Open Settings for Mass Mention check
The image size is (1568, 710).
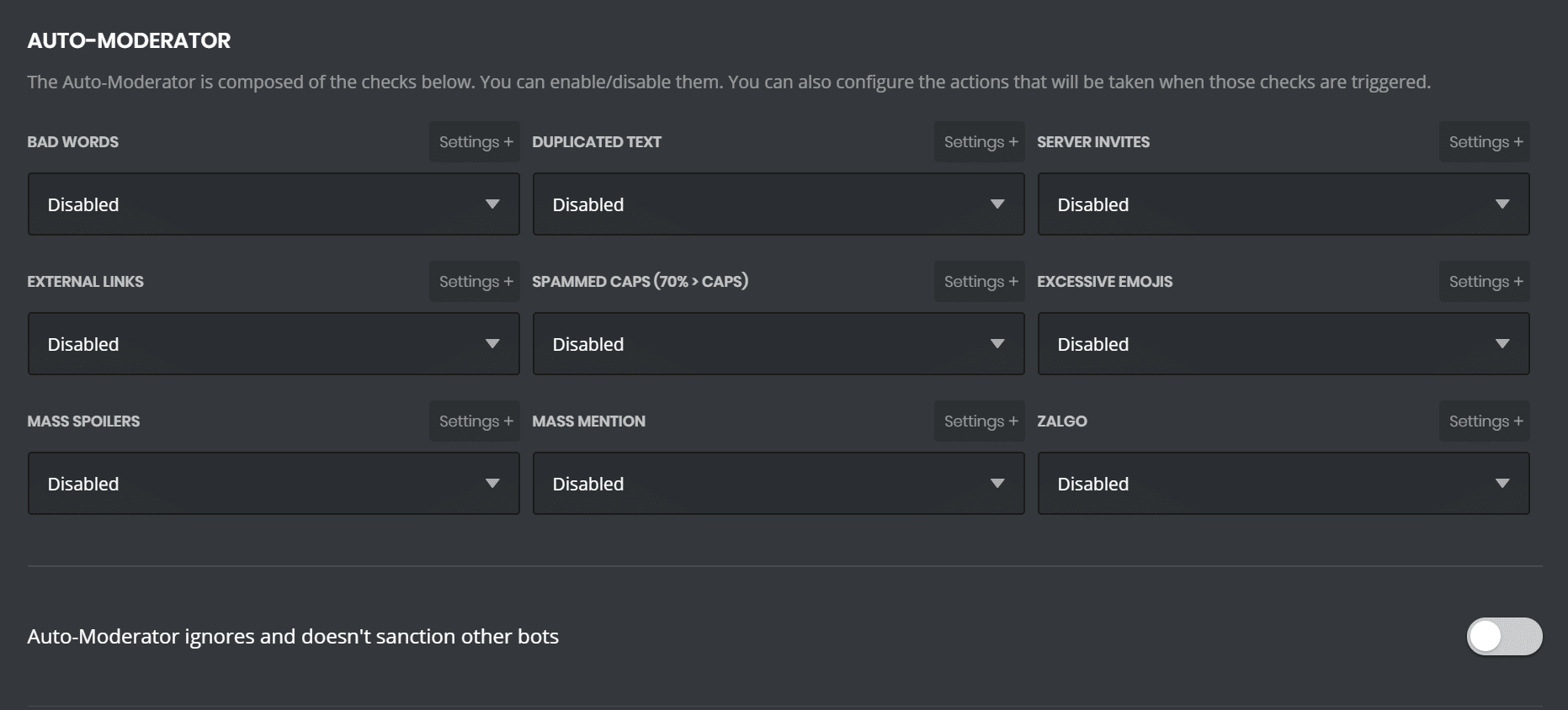click(980, 421)
